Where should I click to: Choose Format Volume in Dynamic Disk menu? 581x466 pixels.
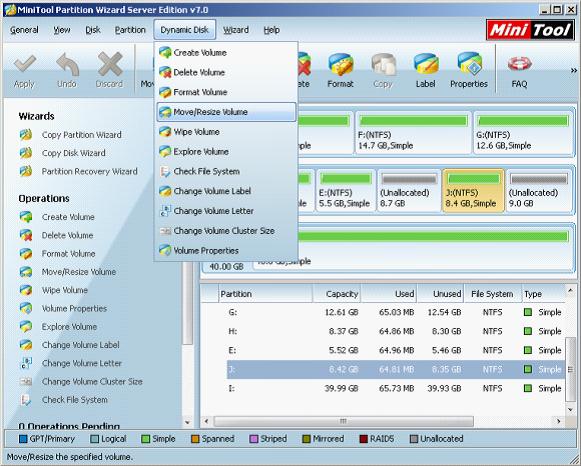(x=226, y=92)
